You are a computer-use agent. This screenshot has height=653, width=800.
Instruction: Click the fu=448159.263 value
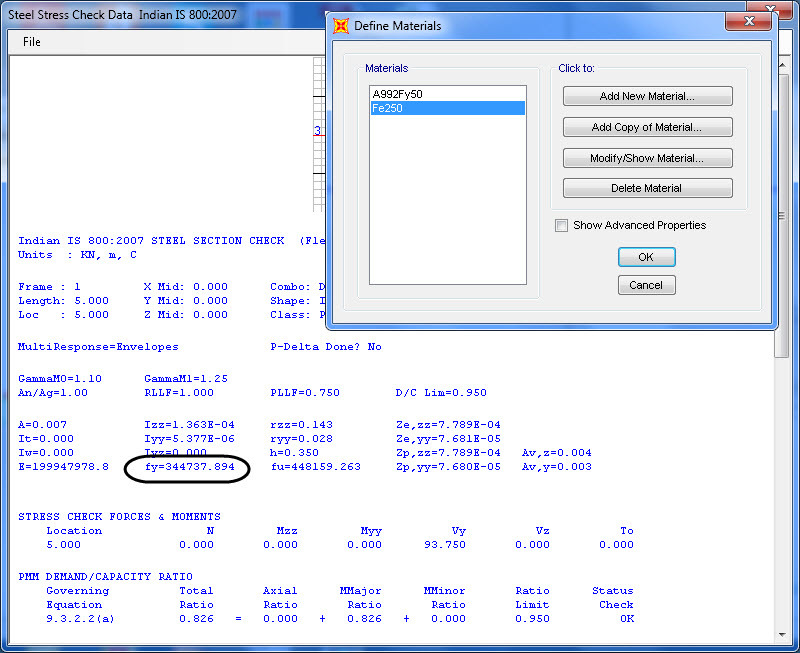pyautogui.click(x=315, y=467)
